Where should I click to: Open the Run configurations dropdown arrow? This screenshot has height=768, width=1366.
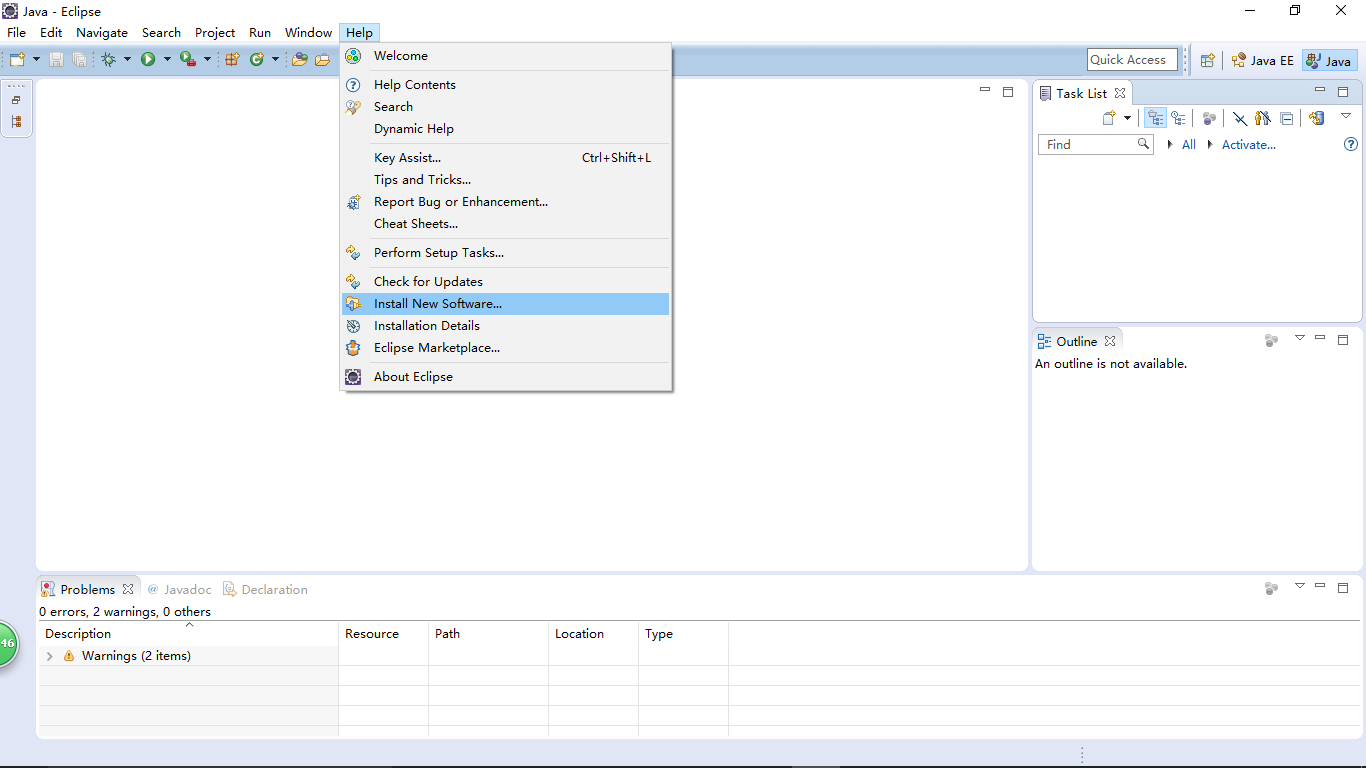point(167,60)
